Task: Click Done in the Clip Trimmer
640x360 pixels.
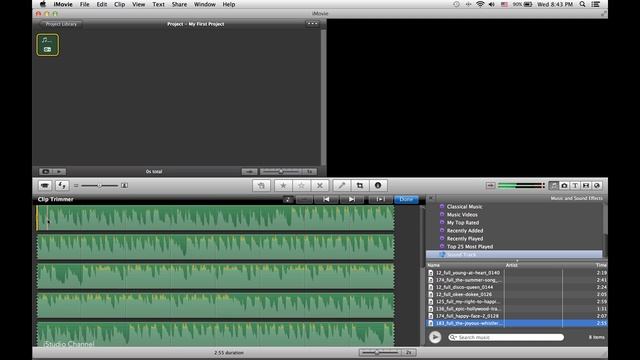Action: tap(406, 199)
